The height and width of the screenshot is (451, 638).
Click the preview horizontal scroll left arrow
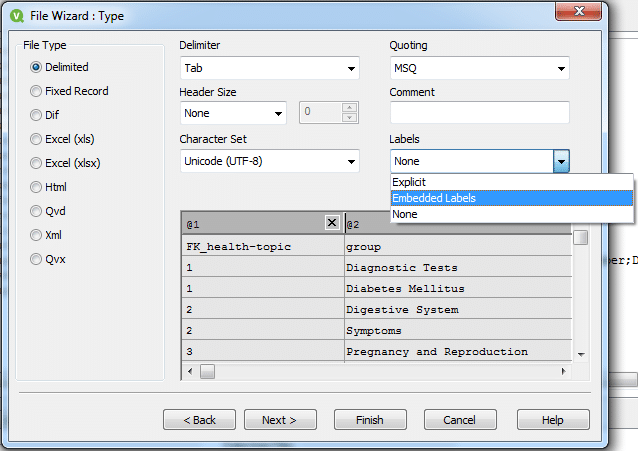190,371
